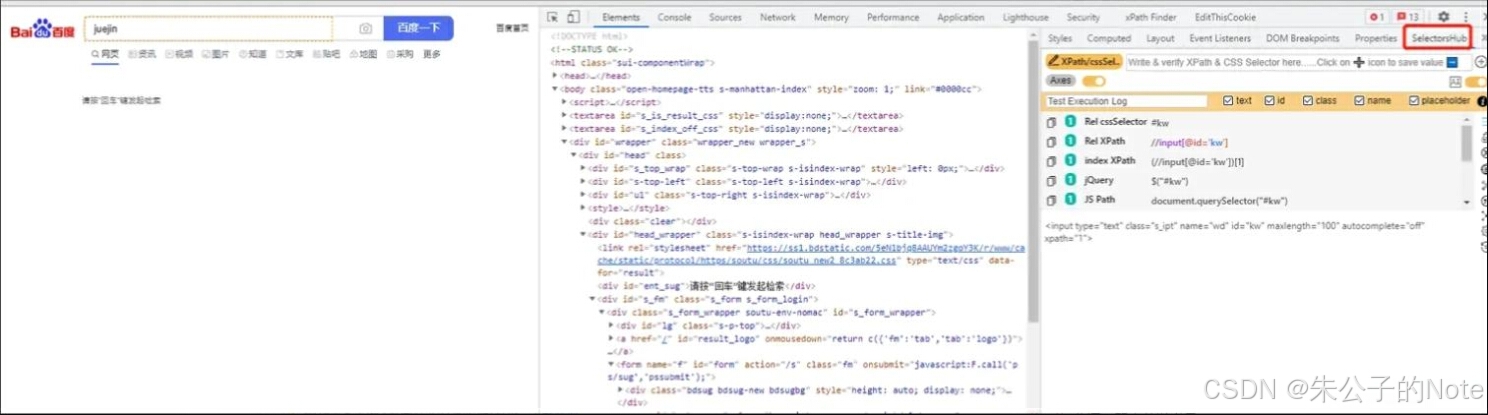Uncheck the class attribute checkbox
This screenshot has height=415, width=1488.
point(1307,101)
